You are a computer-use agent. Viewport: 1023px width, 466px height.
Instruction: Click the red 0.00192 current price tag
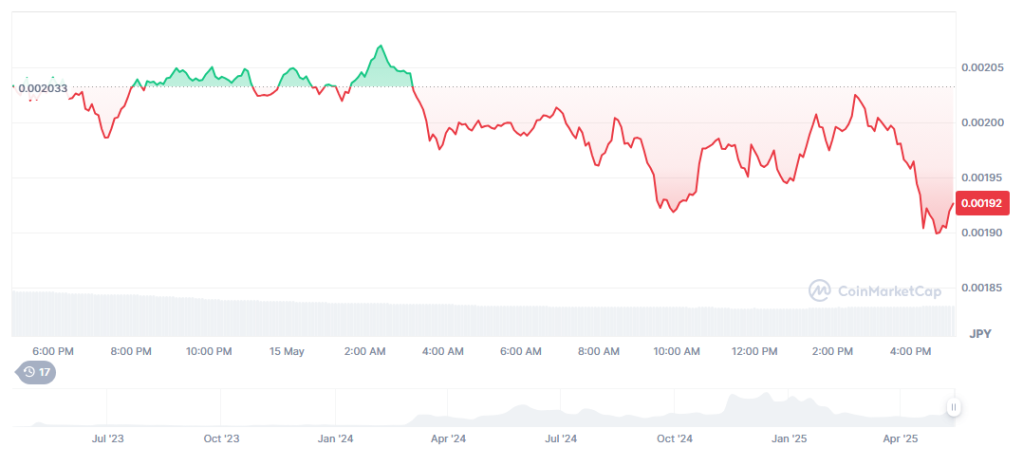(977, 203)
